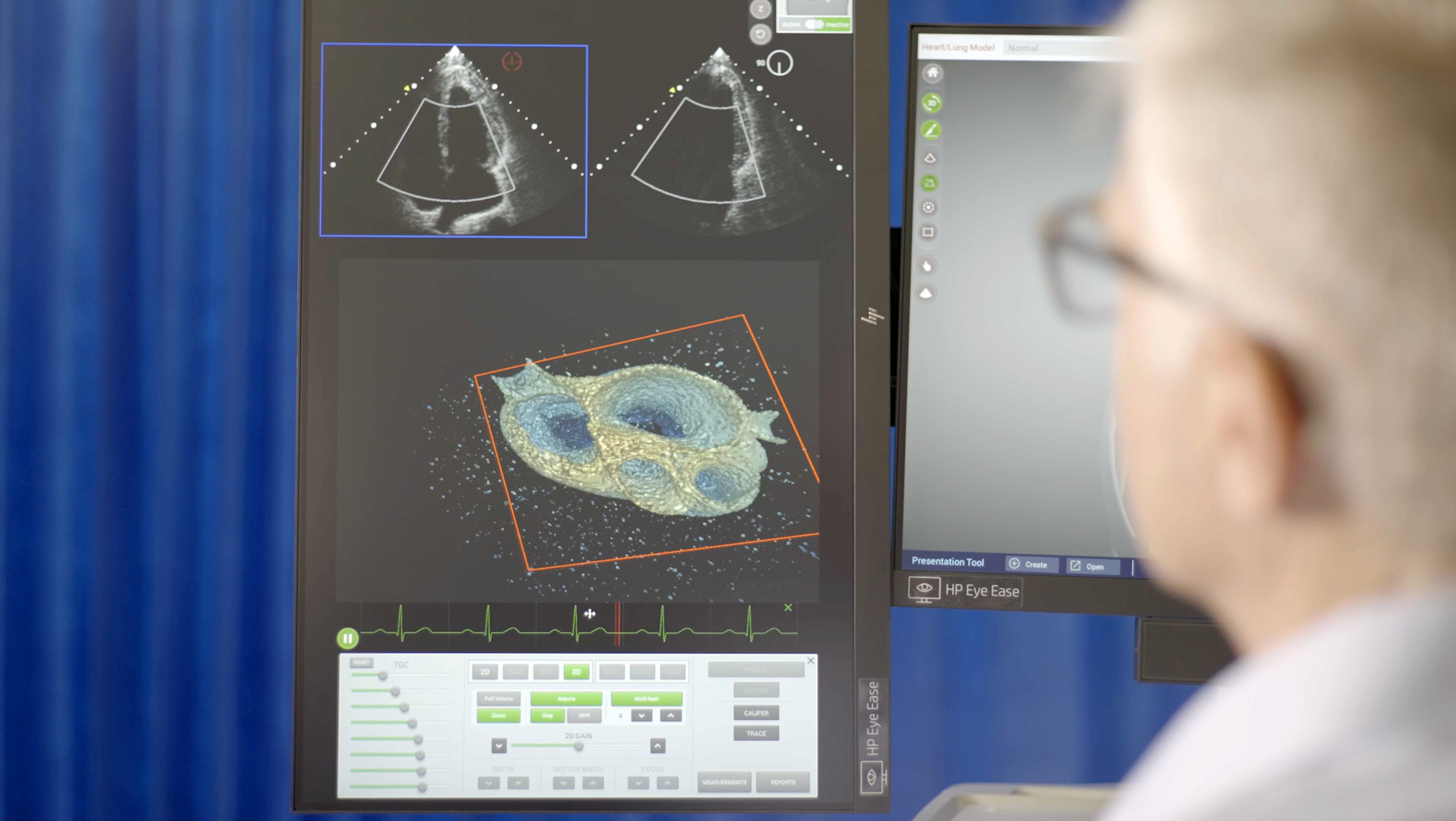
Task: Click the red orientation marker in the left ultrasound view
Action: pyautogui.click(x=512, y=62)
